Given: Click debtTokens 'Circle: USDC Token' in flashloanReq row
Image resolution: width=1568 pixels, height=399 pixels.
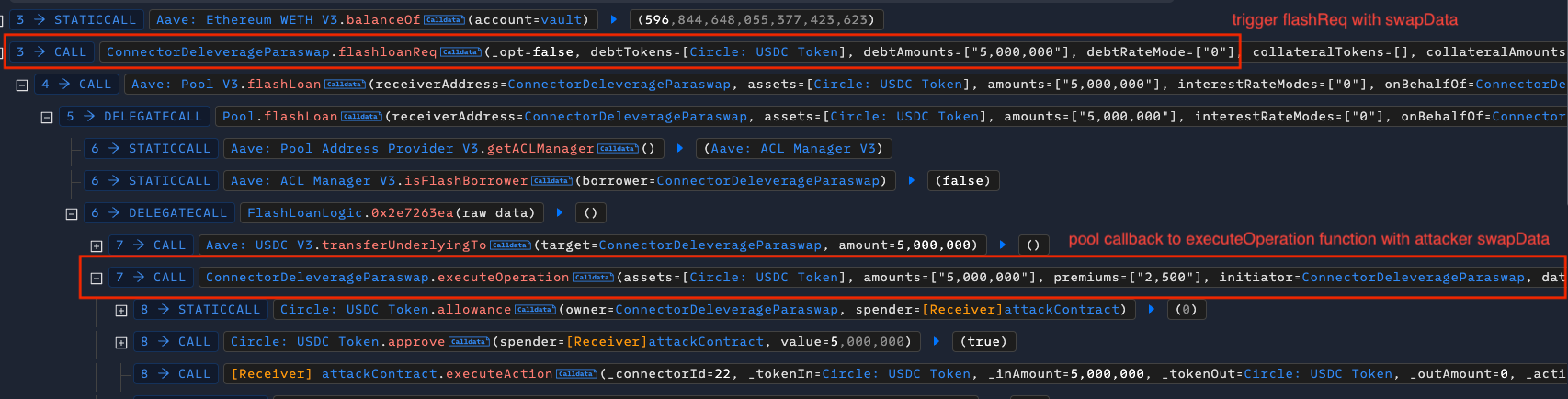Looking at the screenshot, I should 764,52.
